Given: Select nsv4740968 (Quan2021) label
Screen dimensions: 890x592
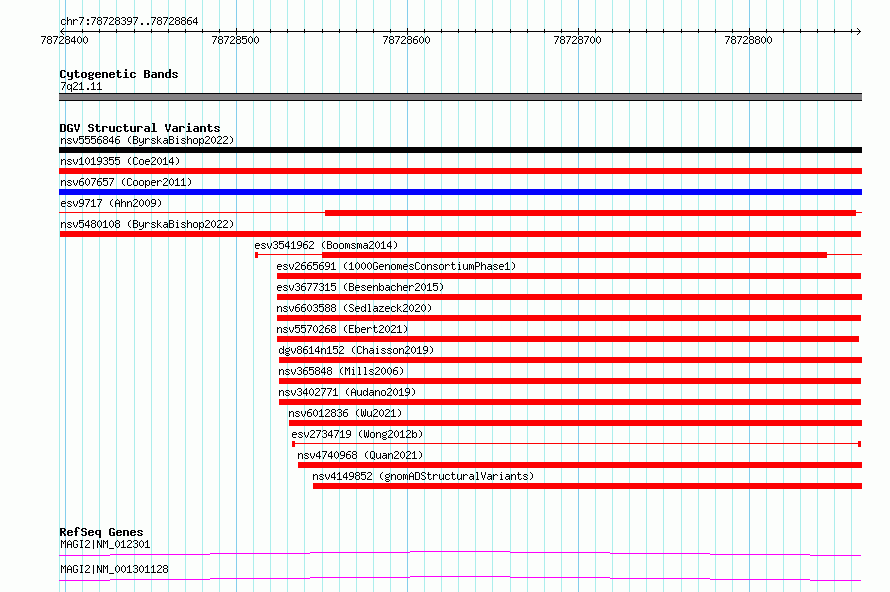Looking at the screenshot, I should pyautogui.click(x=360, y=455).
